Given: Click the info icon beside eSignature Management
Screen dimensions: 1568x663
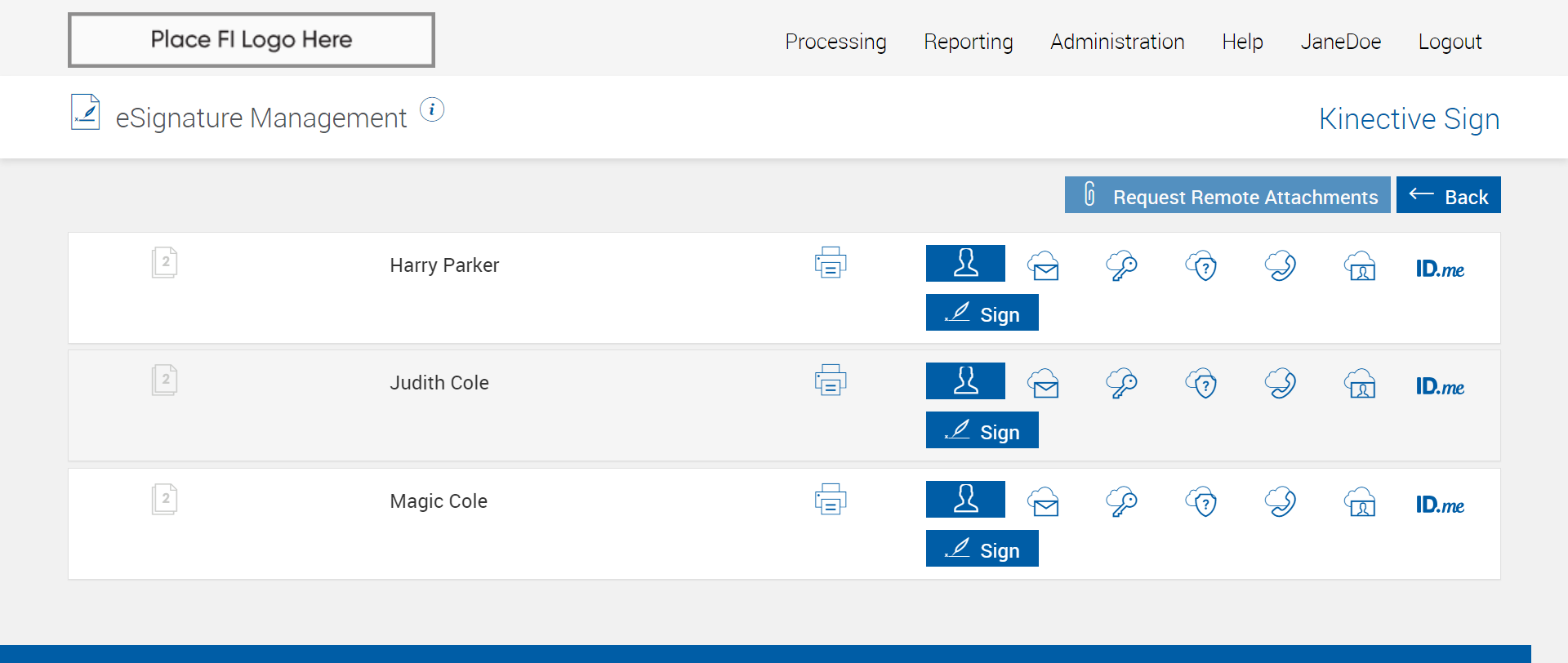Looking at the screenshot, I should (432, 109).
